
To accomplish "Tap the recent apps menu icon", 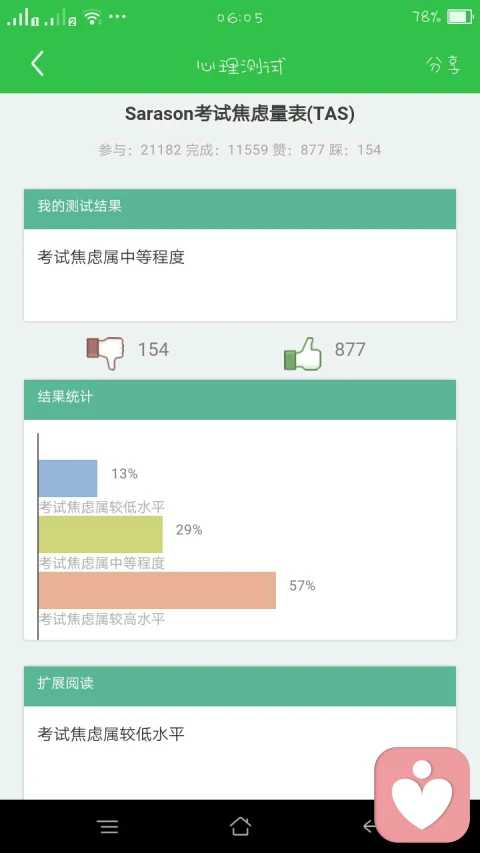I will (x=108, y=827).
